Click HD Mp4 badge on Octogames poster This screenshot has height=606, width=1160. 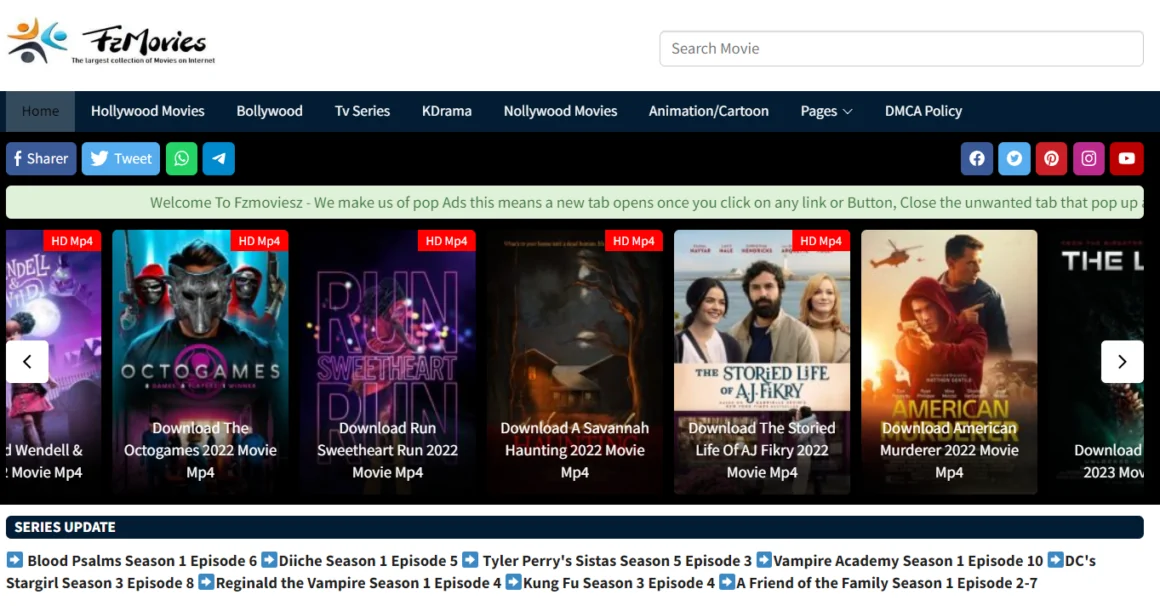(x=259, y=241)
